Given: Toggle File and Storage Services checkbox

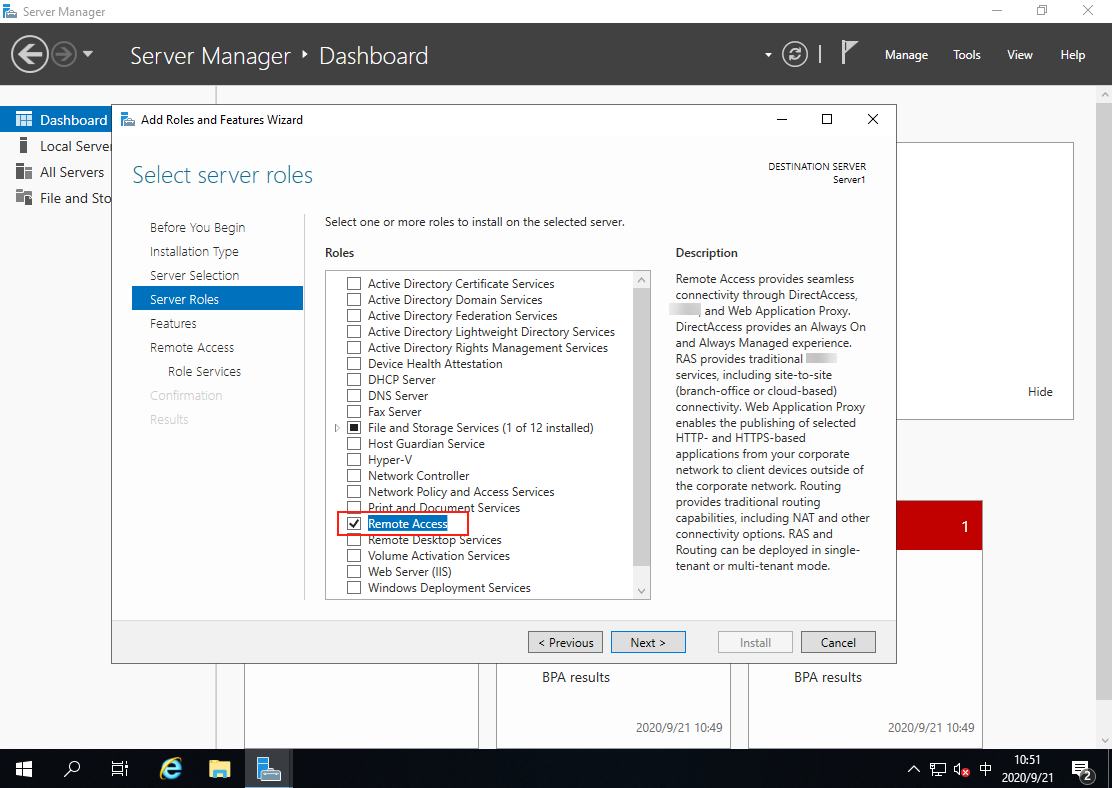Looking at the screenshot, I should pyautogui.click(x=354, y=428).
